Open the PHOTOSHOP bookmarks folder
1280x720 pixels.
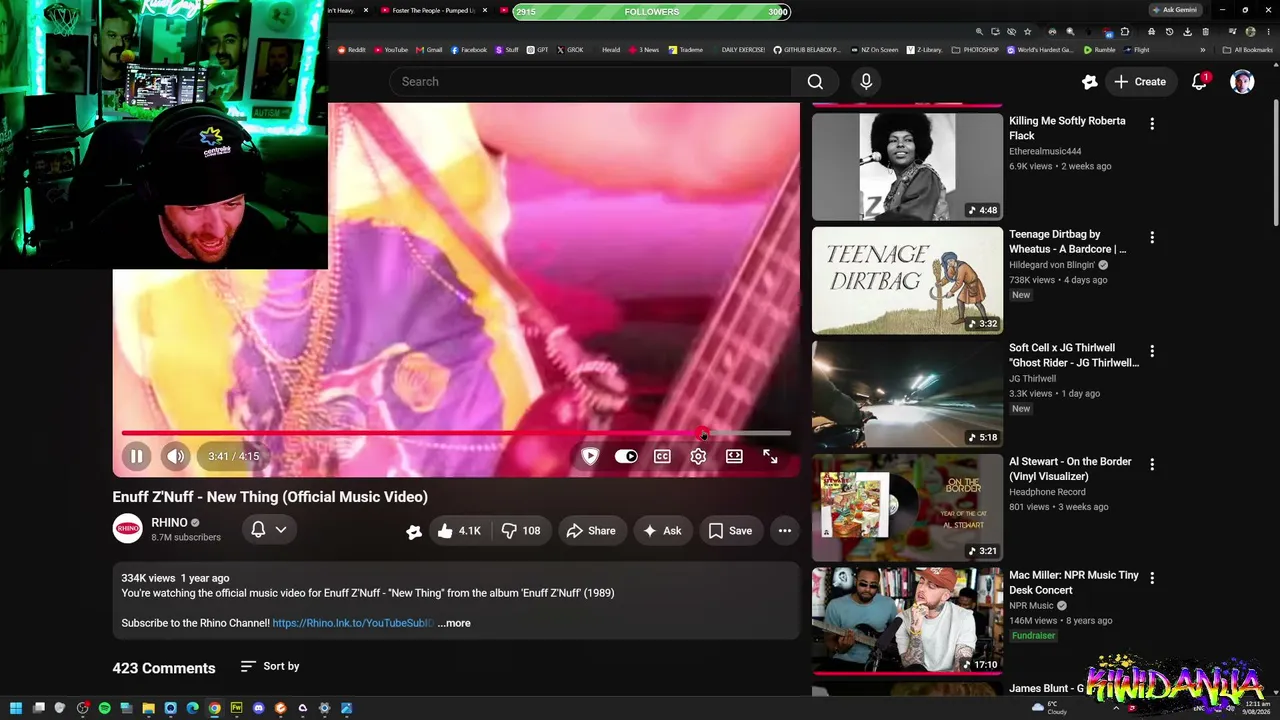coord(975,50)
